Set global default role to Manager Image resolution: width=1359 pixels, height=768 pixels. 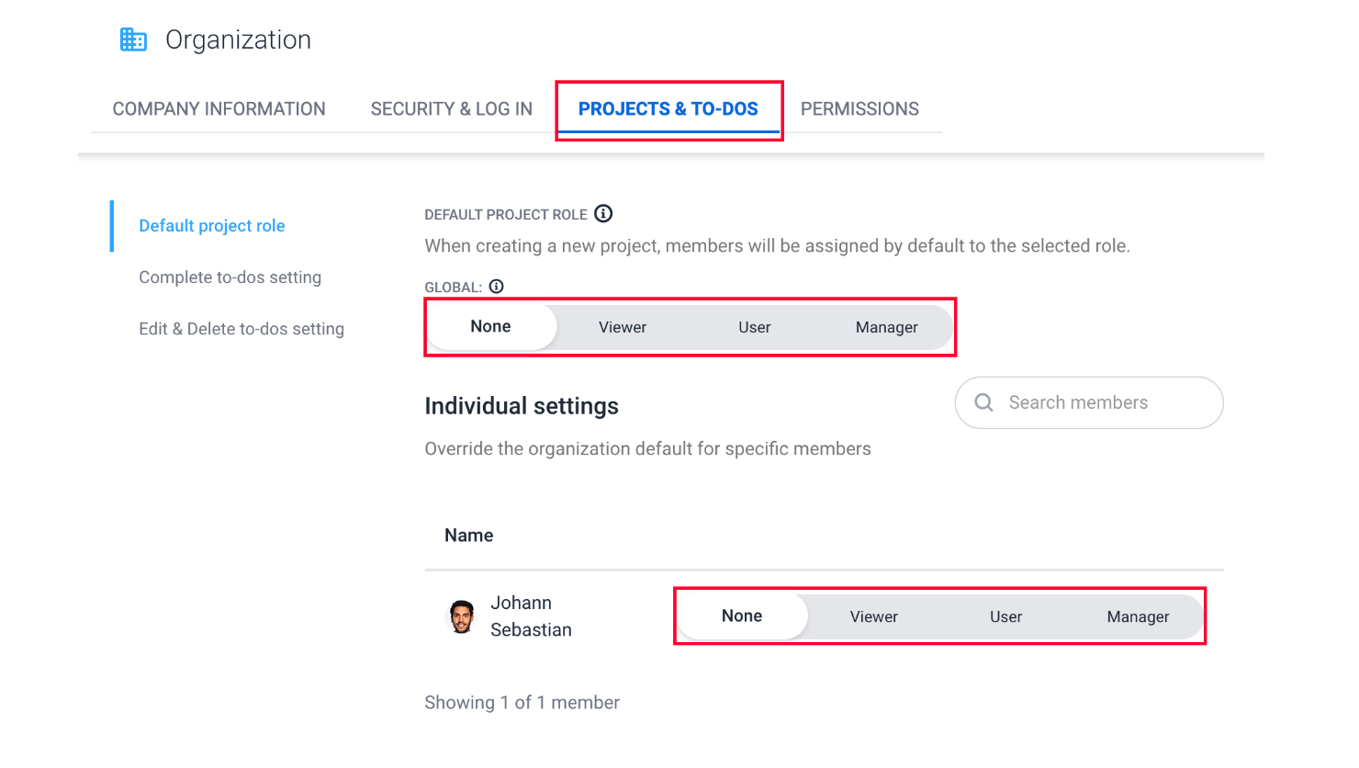886,327
